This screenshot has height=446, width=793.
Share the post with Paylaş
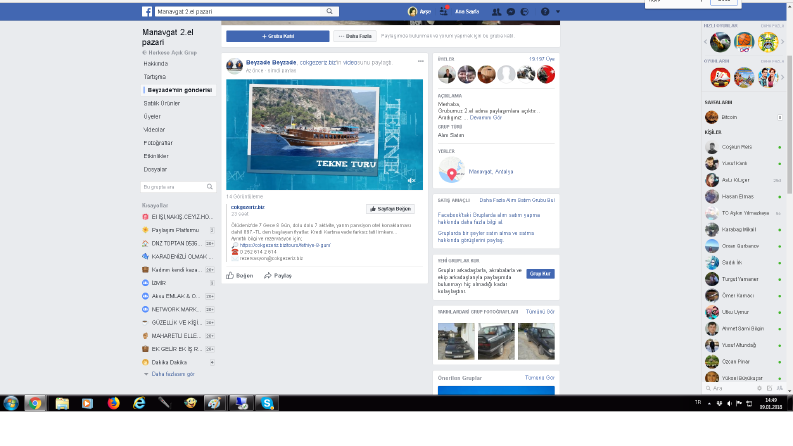click(278, 276)
